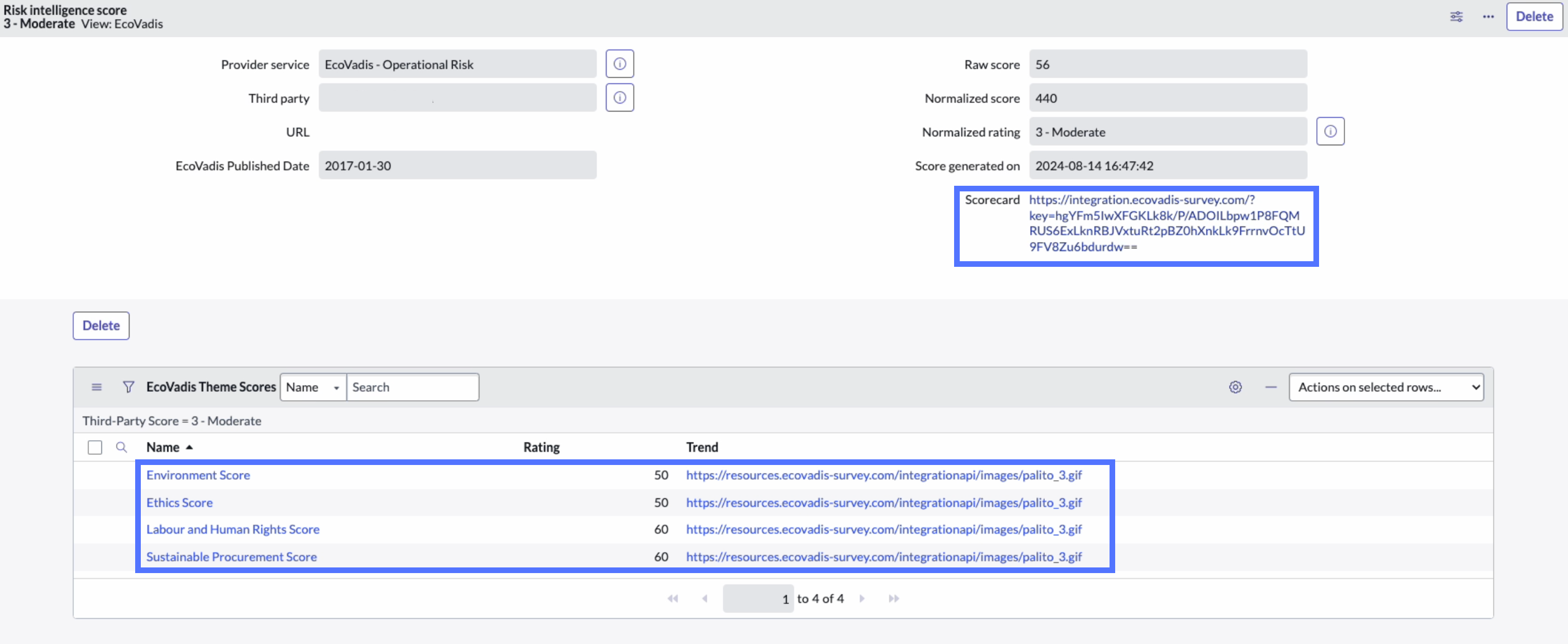Go to the next page of results
Image resolution: width=1568 pixels, height=644 pixels.
point(862,598)
